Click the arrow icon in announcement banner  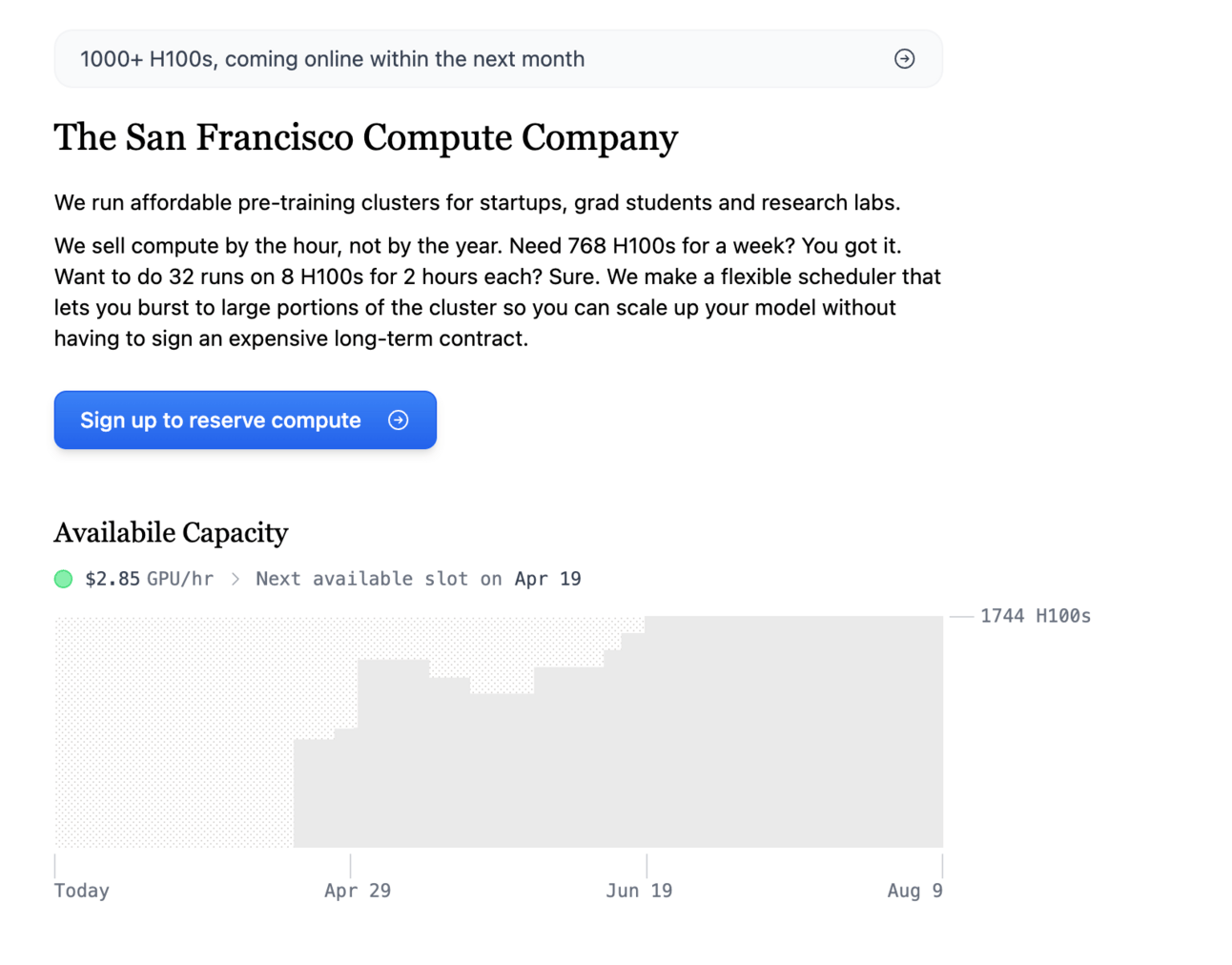click(x=904, y=59)
